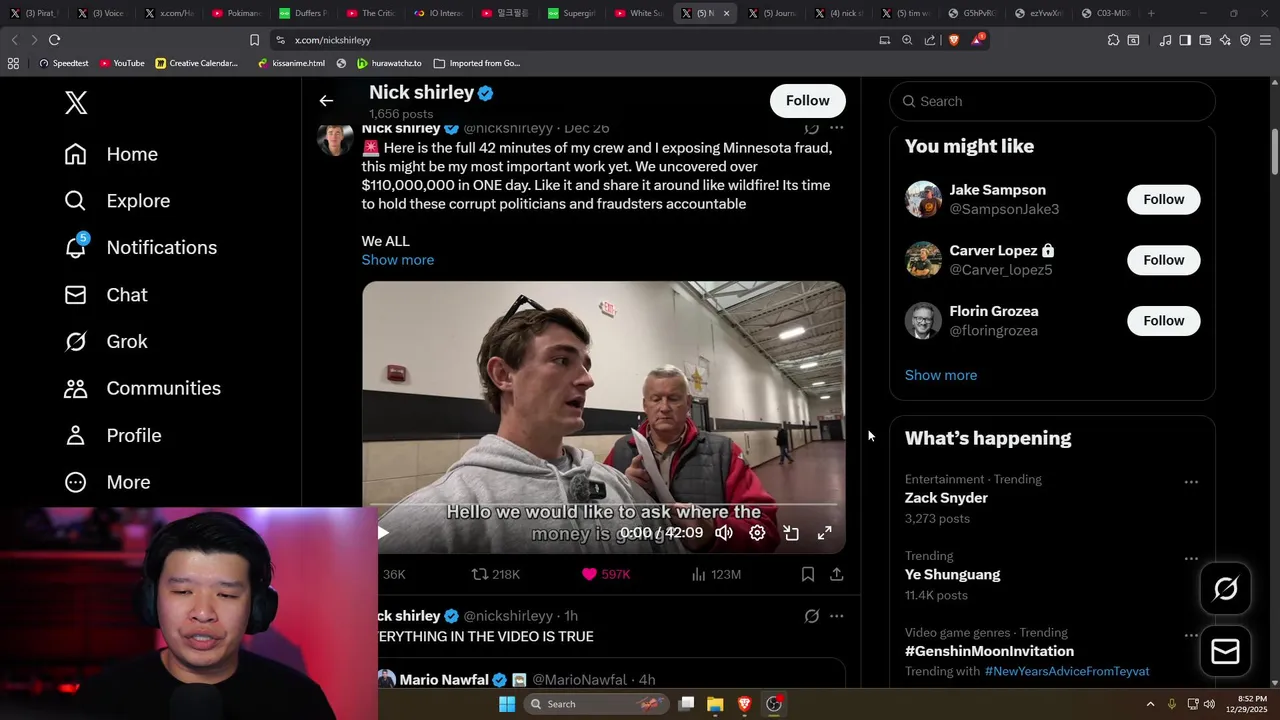Click the X logo in sidebar

(76, 102)
